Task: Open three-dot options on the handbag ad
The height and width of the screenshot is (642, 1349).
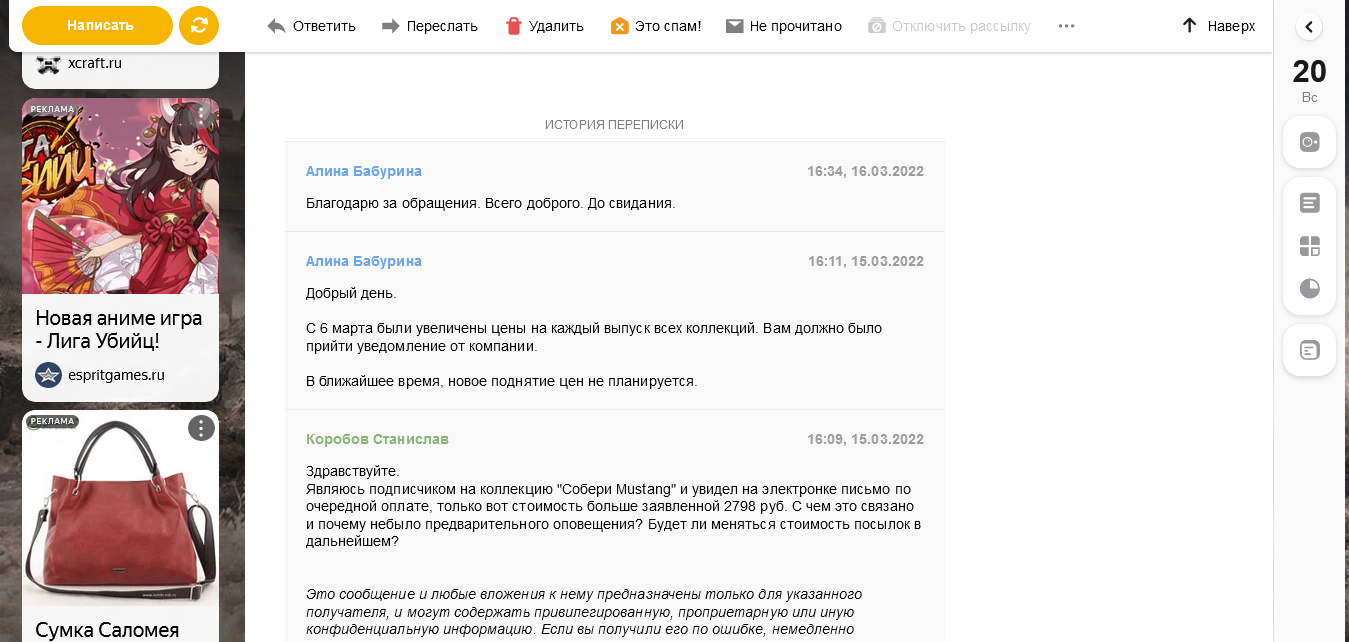Action: 201,428
